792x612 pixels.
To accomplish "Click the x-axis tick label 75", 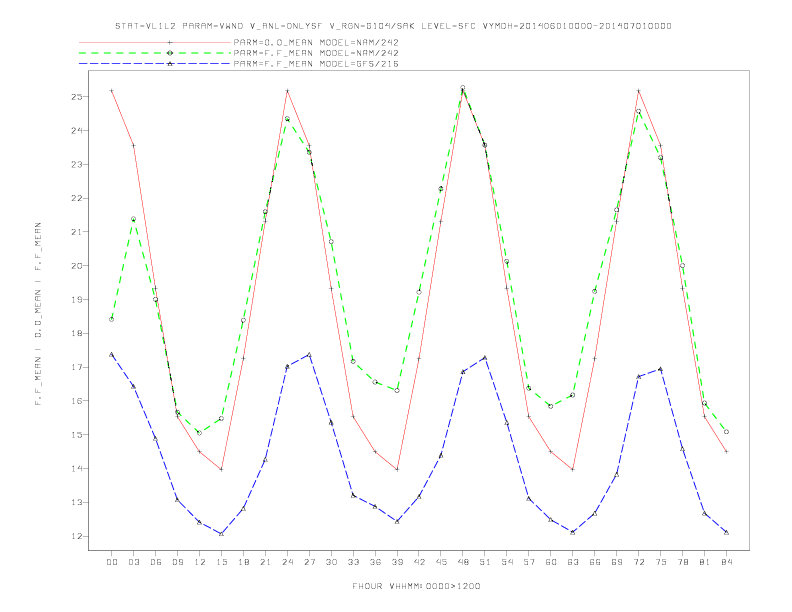I will pos(661,562).
